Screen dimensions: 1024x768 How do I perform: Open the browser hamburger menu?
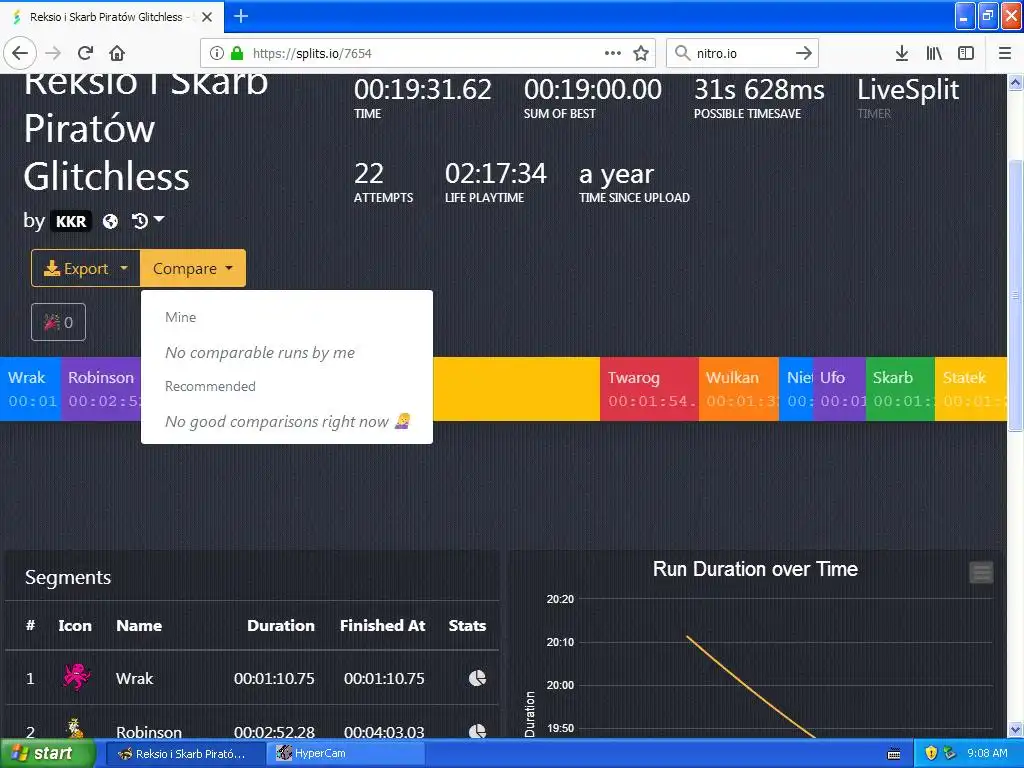(1005, 53)
